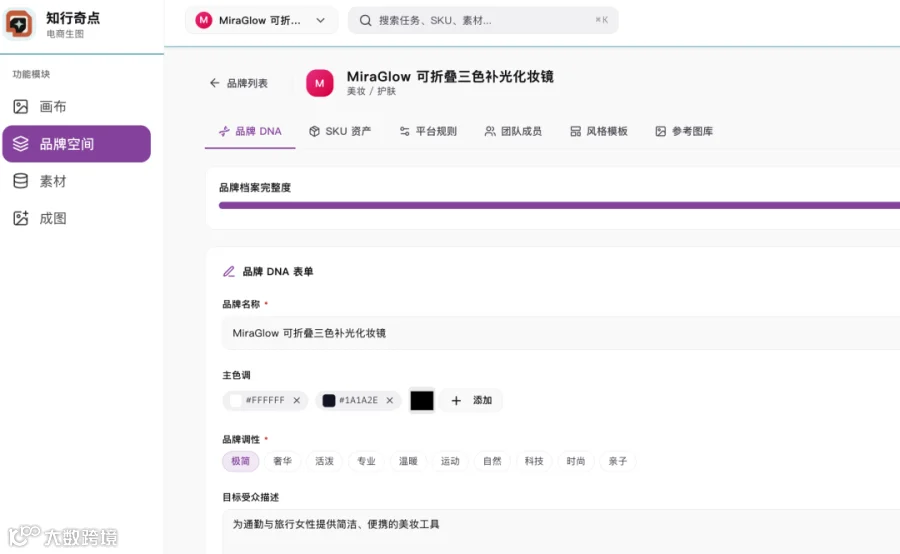The width and height of the screenshot is (900, 554).
Task: Select 品牌空间 in the sidebar
Action: (x=76, y=144)
